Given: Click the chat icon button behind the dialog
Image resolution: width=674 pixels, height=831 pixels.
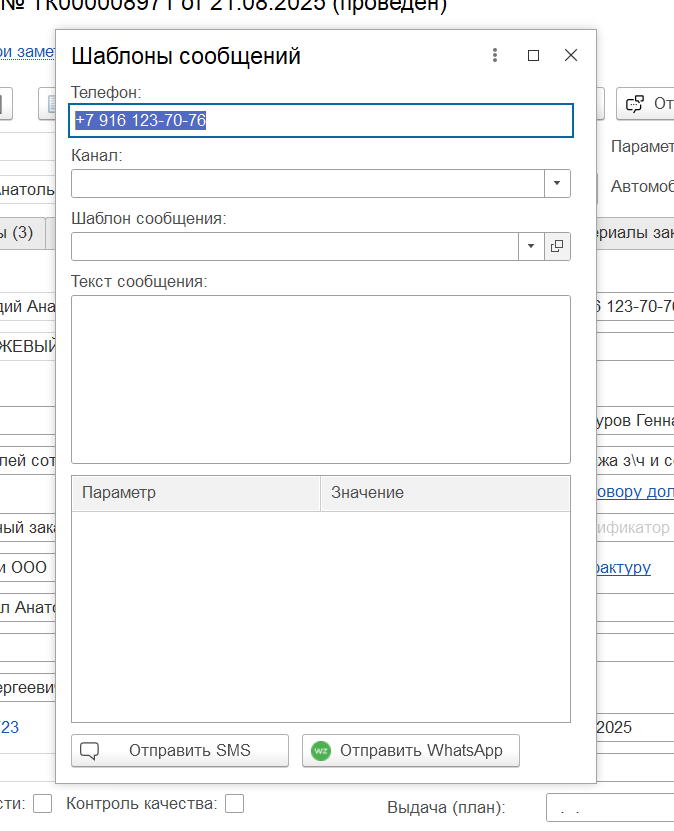Looking at the screenshot, I should tap(634, 103).
